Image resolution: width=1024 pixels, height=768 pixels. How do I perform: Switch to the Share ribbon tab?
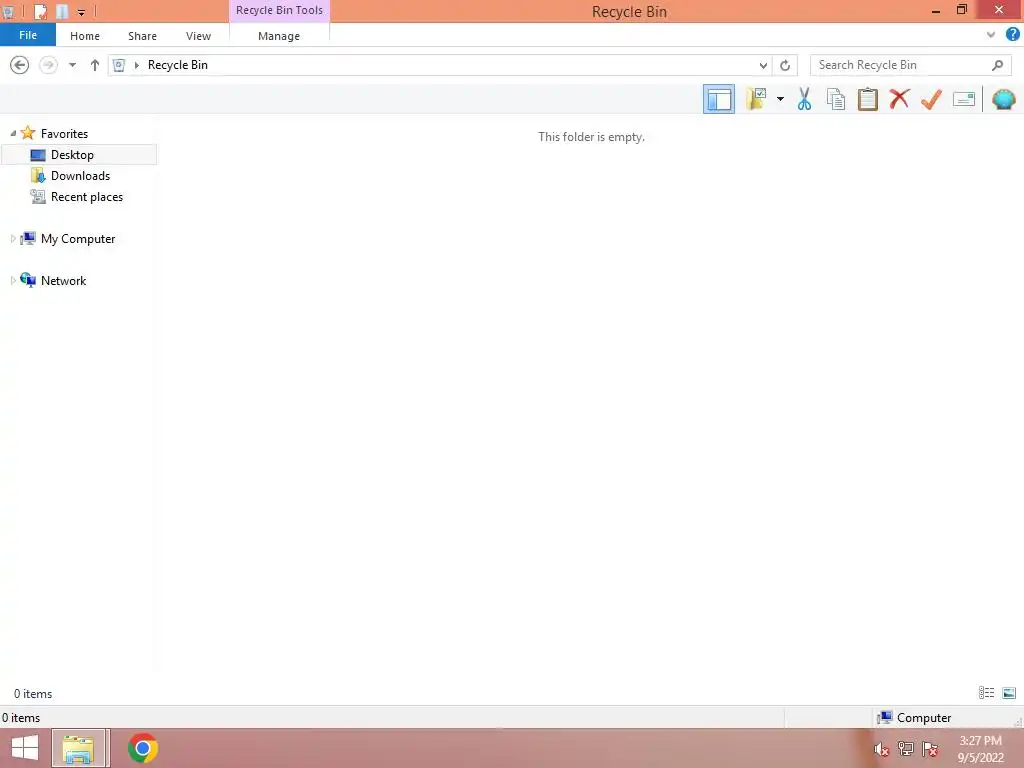coord(142,36)
